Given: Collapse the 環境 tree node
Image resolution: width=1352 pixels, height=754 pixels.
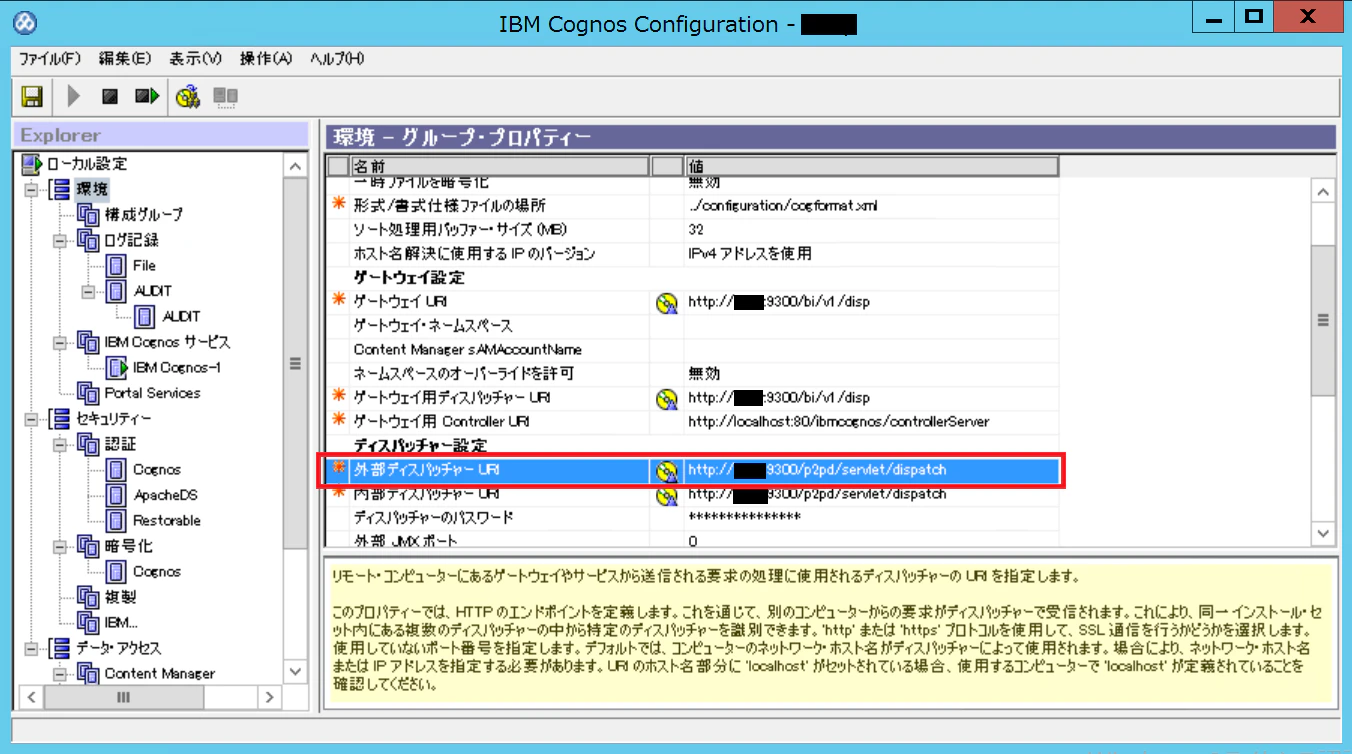Looking at the screenshot, I should [x=31, y=189].
